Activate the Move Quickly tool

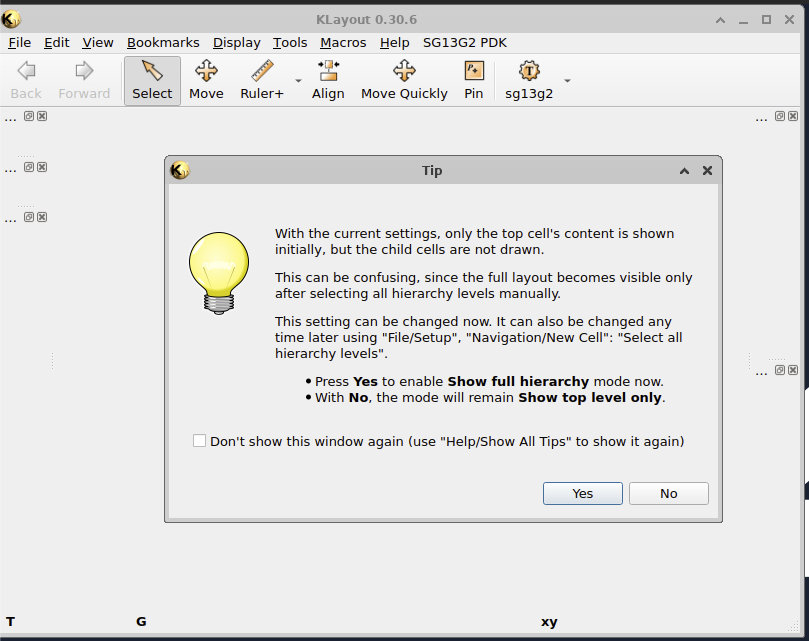[404, 80]
